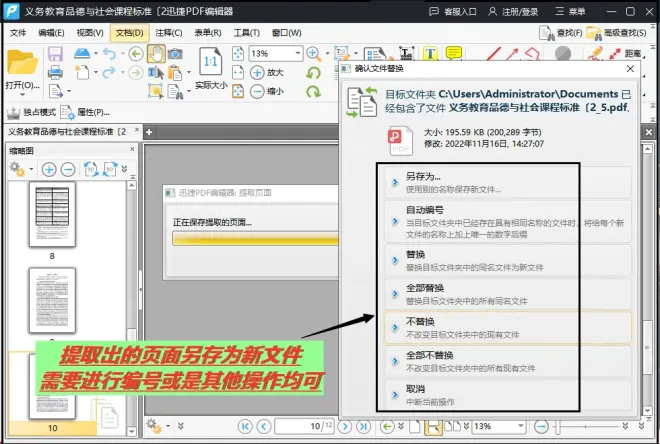Select the page 8 thumbnail
This screenshot has height=444, width=660.
52,214
